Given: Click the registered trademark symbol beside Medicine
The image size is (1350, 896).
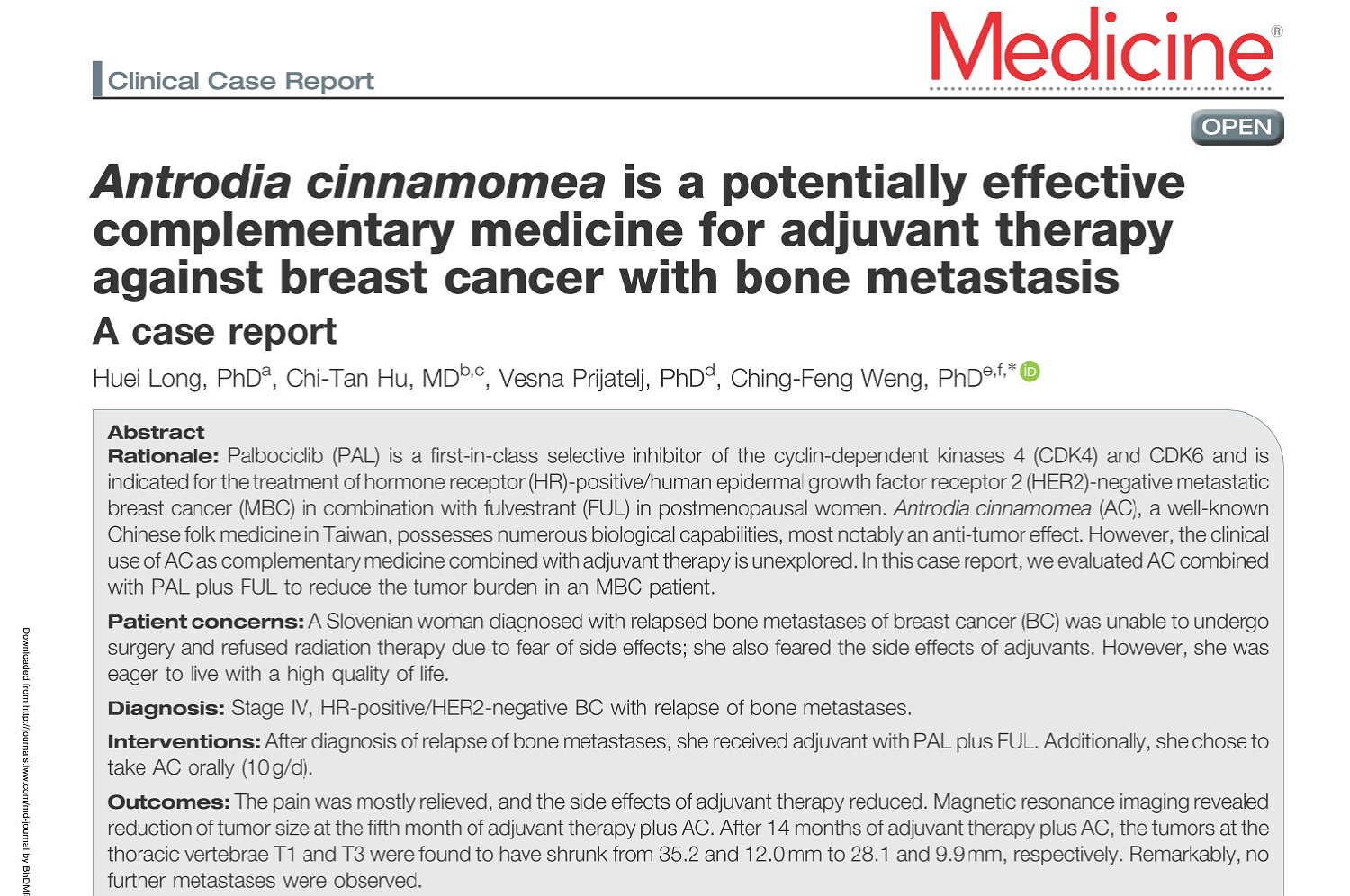Looking at the screenshot, I should point(1277,31).
